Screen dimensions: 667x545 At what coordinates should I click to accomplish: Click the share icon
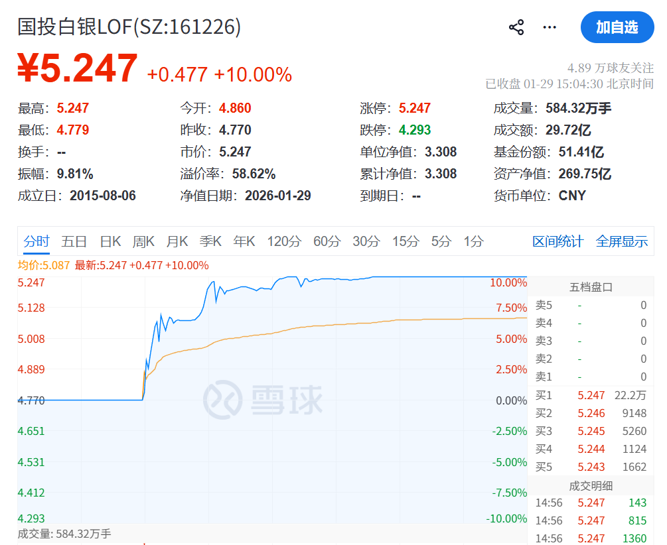tap(516, 27)
